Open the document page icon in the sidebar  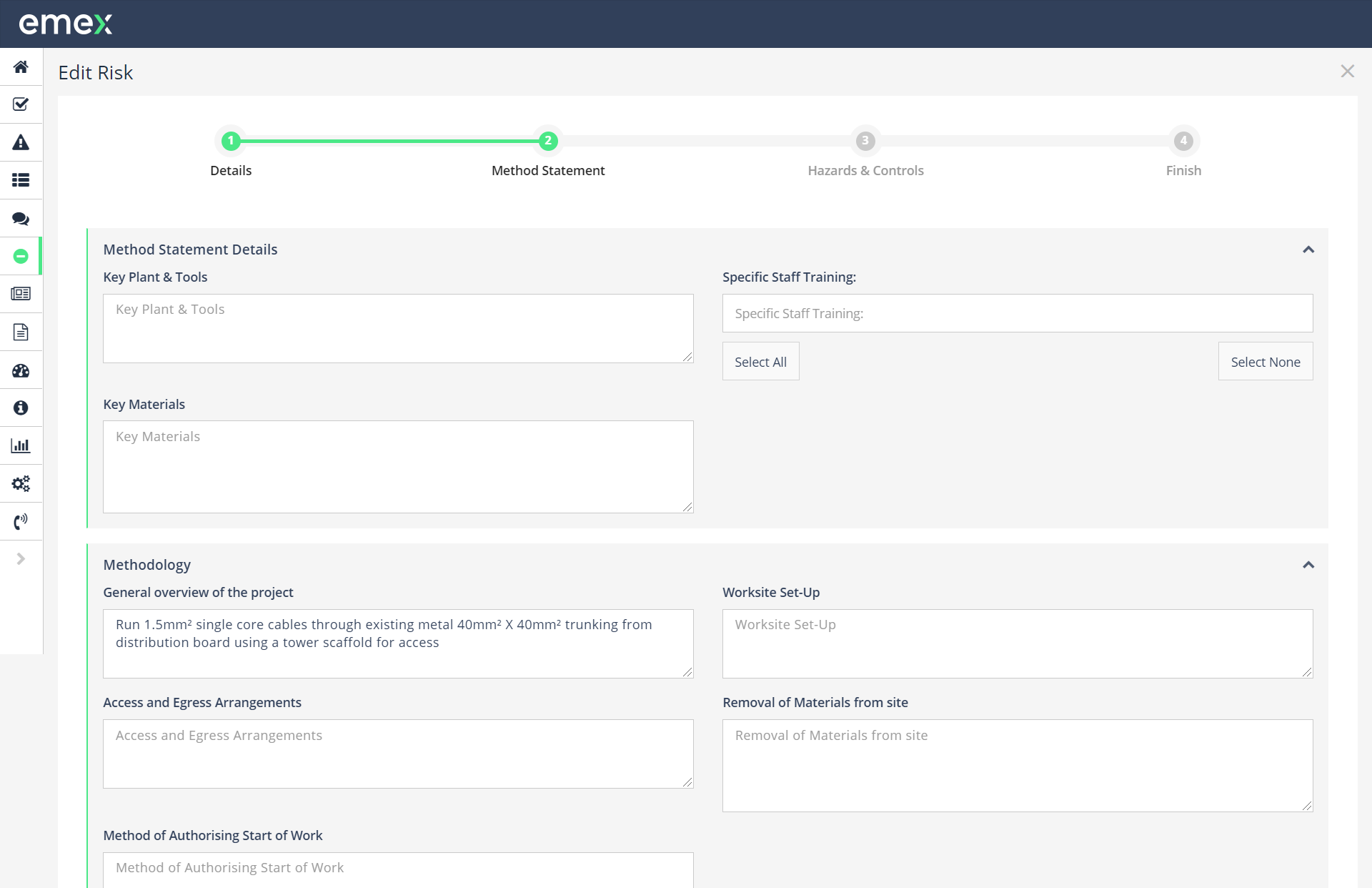pos(21,332)
